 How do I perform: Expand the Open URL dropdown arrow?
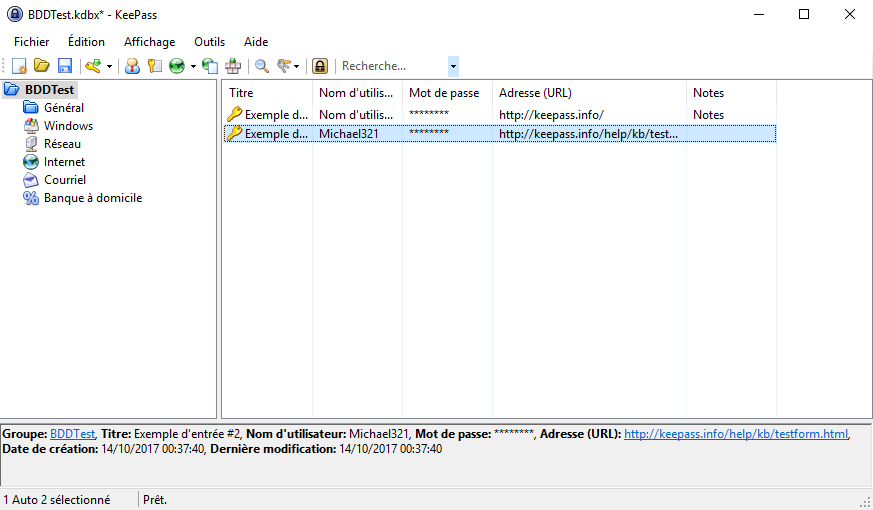pos(193,66)
